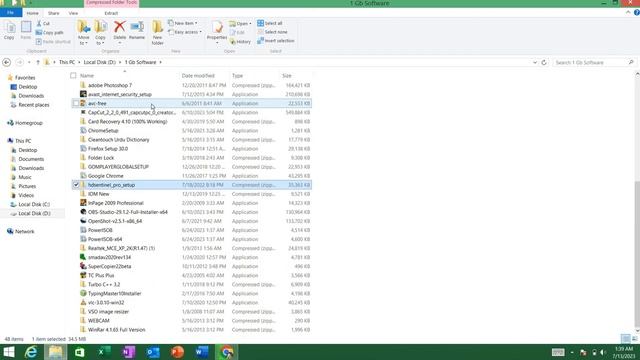Click the Move to ribbon icon
Viewport: 640px width, 360px height.
(84, 33)
